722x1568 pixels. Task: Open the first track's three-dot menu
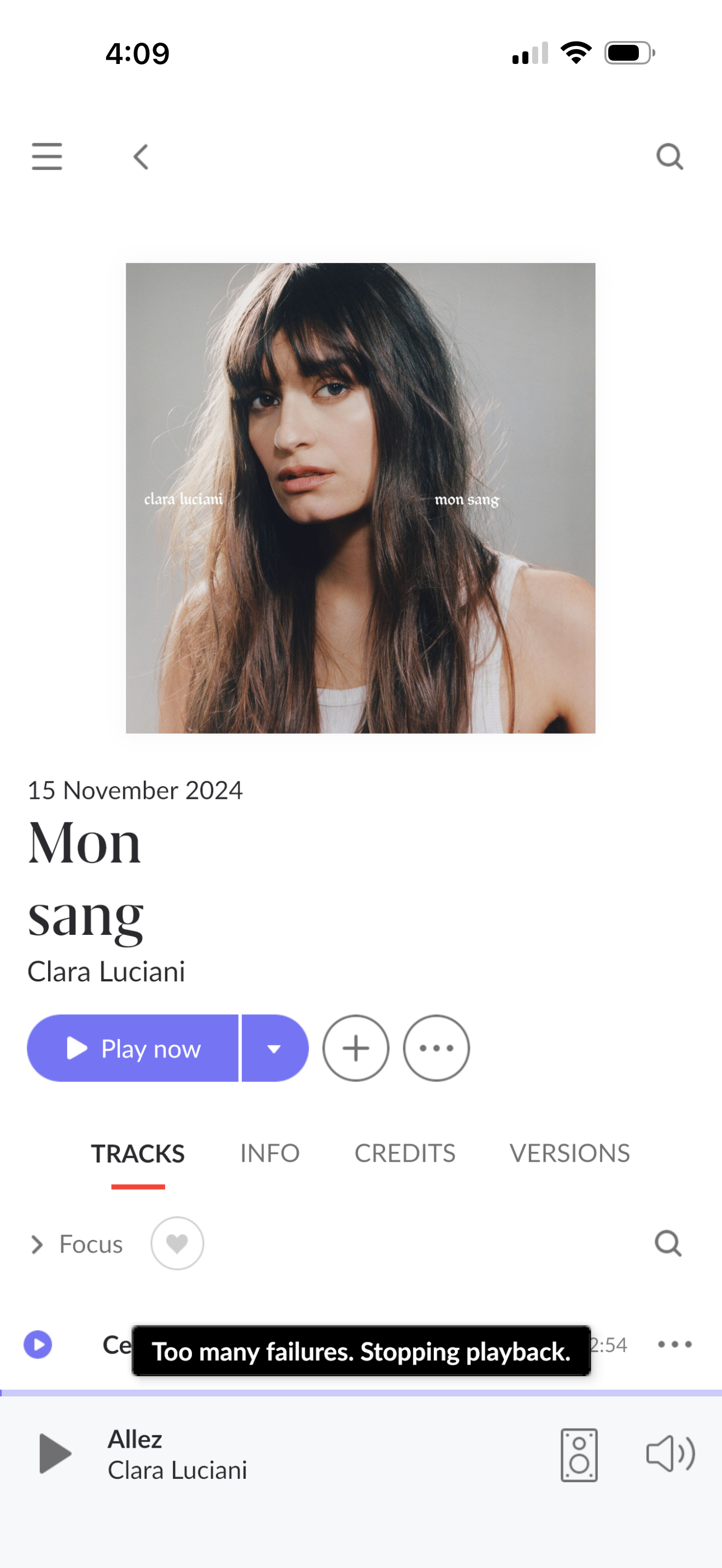pyautogui.click(x=674, y=1344)
